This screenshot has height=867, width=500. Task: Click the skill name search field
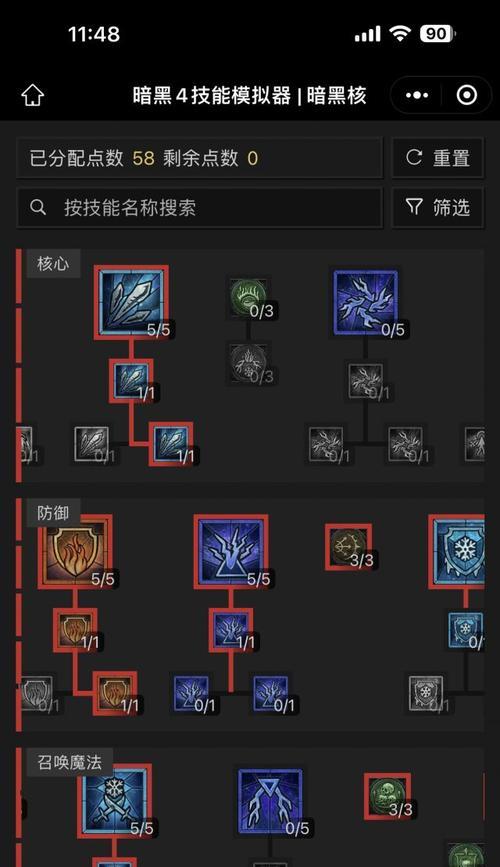(x=200, y=207)
